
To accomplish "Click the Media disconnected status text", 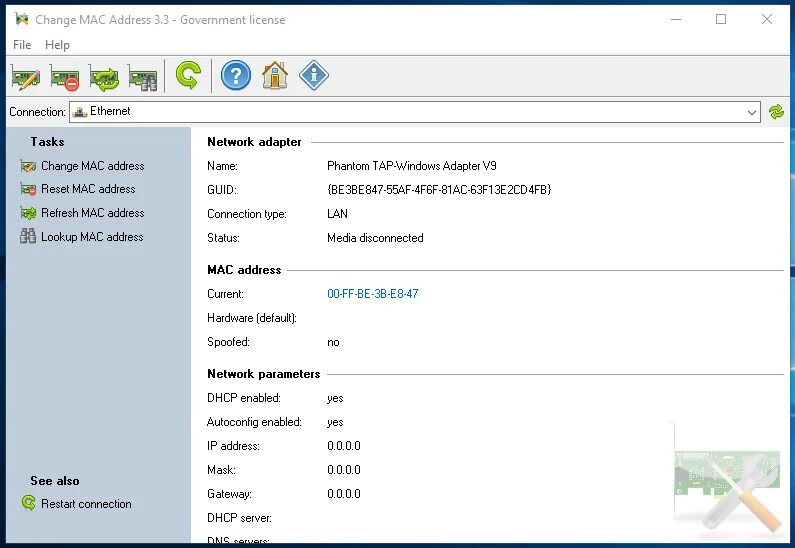I will tap(375, 238).
